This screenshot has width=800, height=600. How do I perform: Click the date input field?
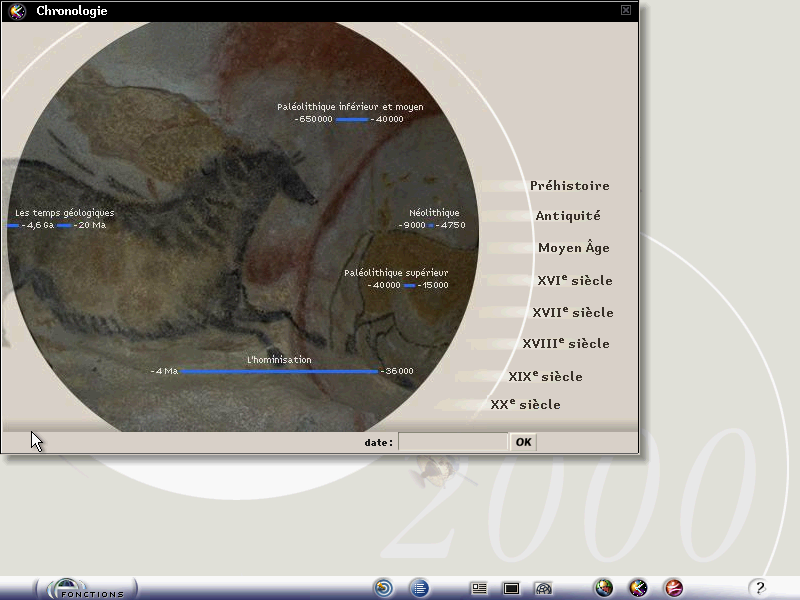453,442
